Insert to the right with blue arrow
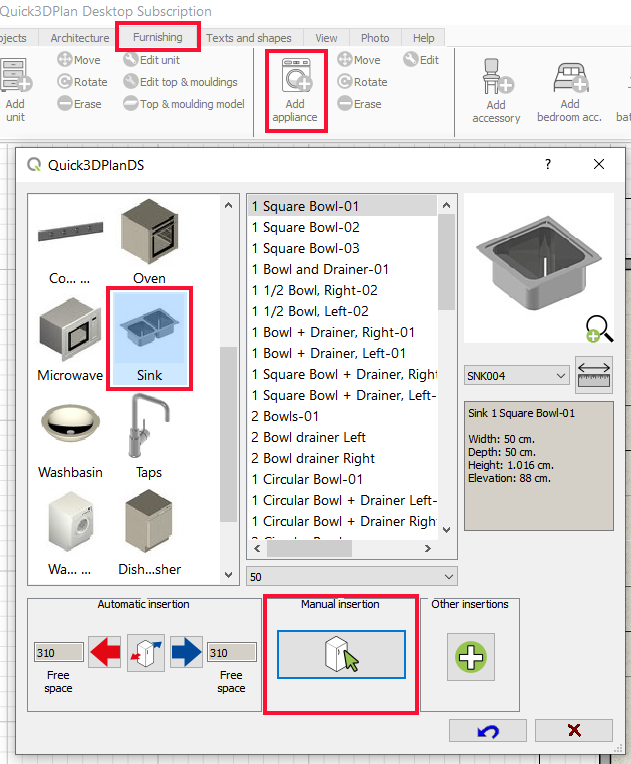631x764 pixels. click(x=186, y=653)
